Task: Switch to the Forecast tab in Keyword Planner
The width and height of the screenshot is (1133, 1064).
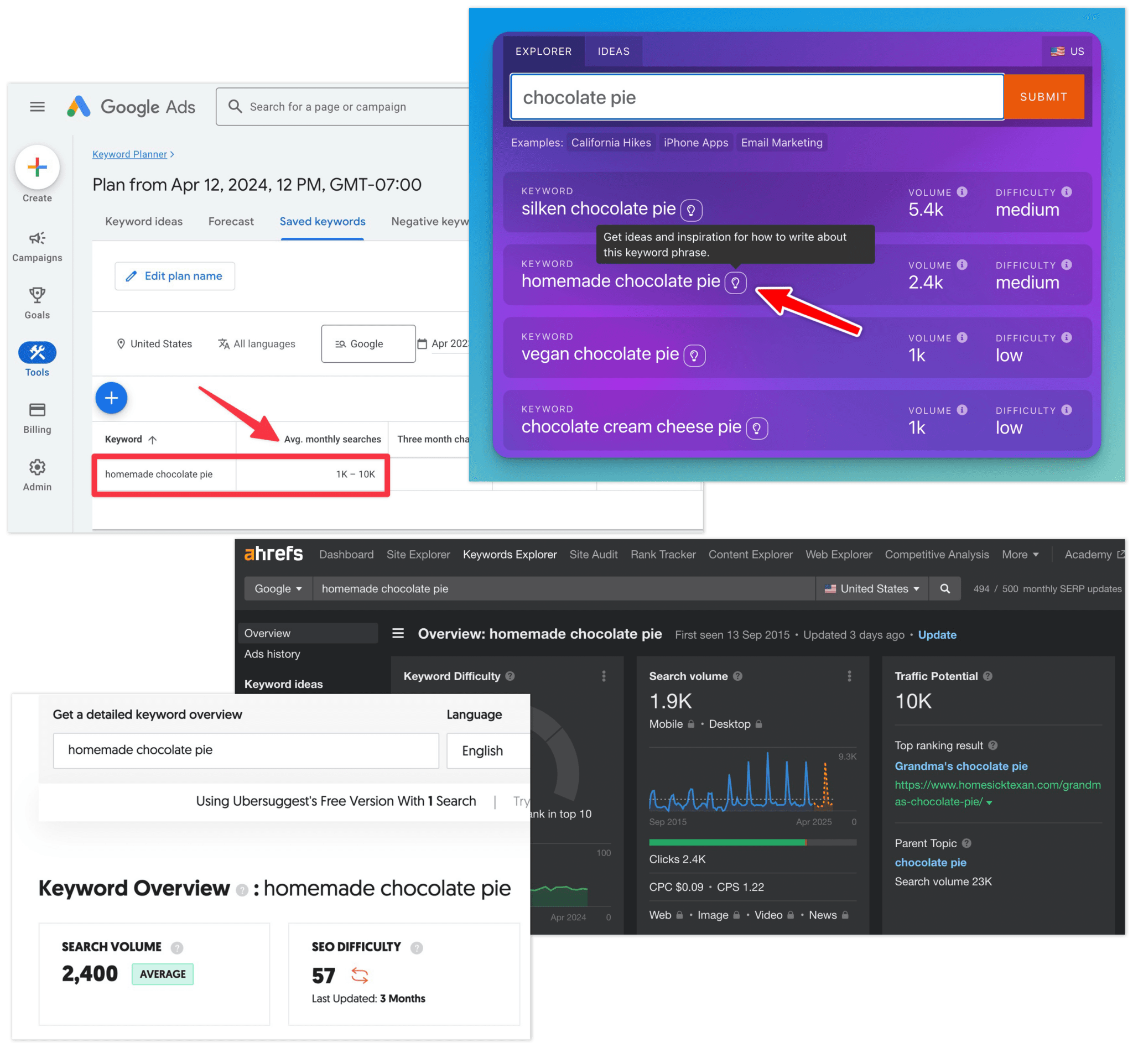Action: [x=230, y=222]
